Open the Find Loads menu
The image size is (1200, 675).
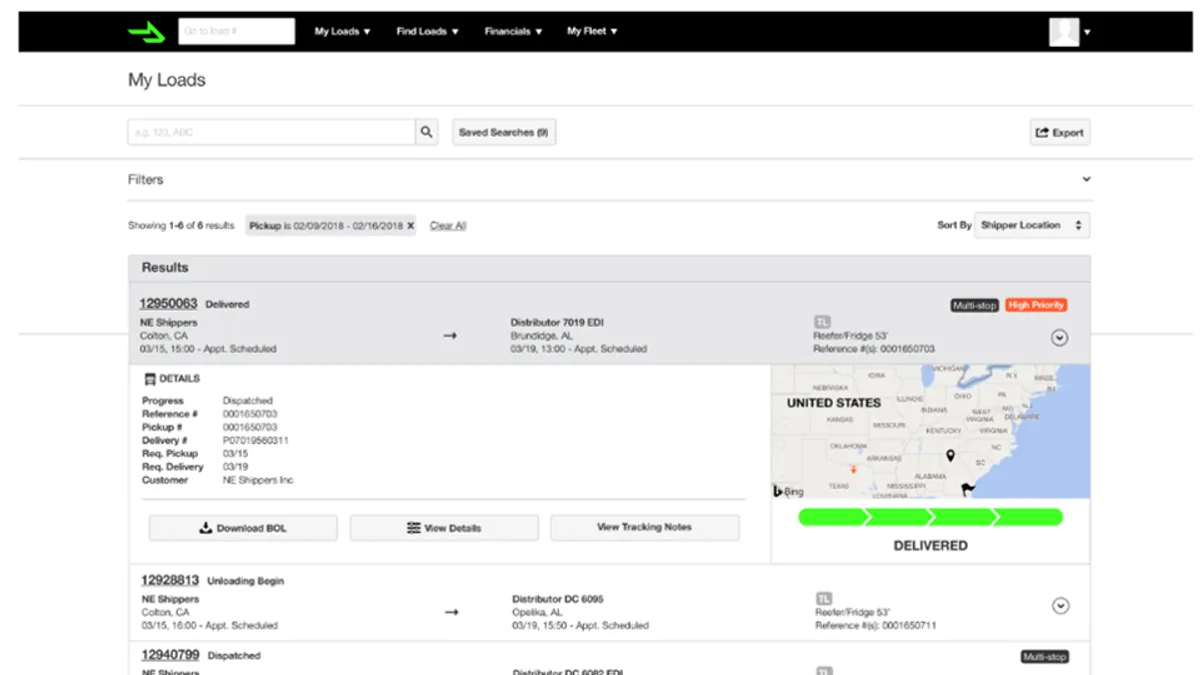(x=427, y=31)
